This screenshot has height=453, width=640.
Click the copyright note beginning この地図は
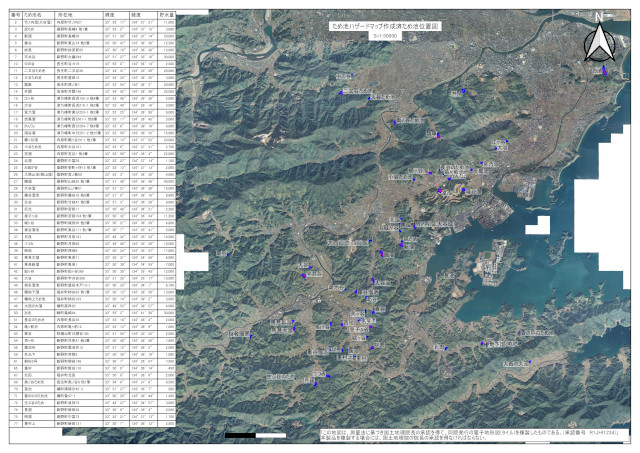475,435
